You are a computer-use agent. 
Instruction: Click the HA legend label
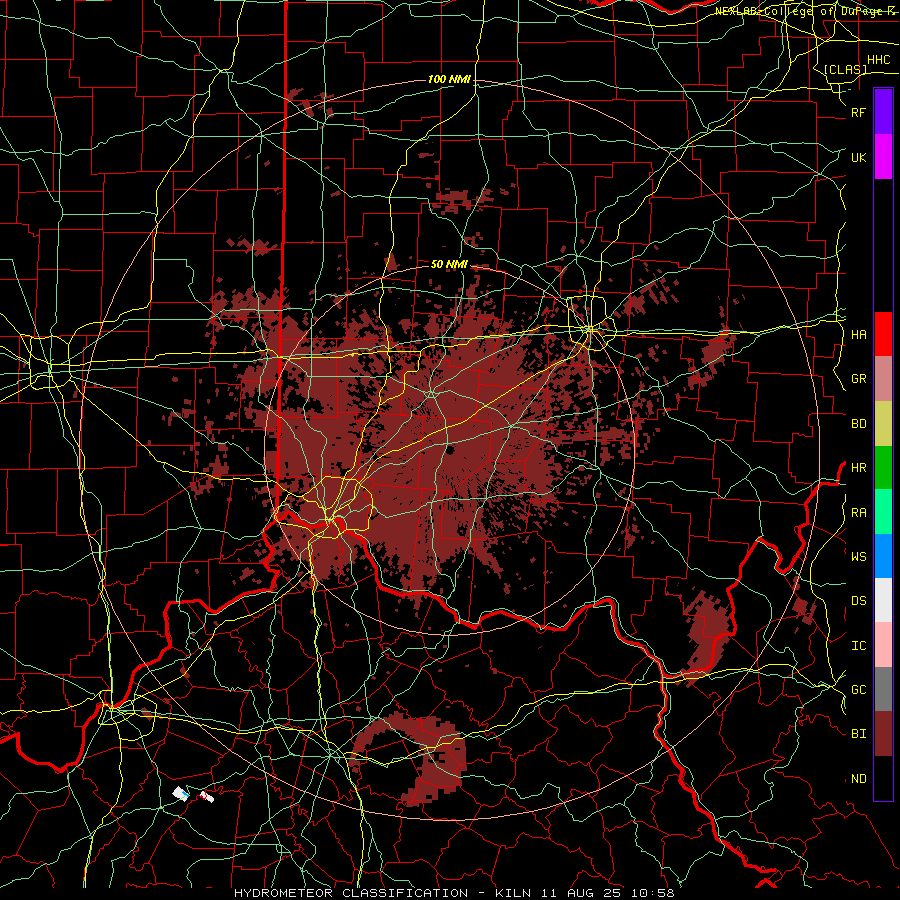coord(858,335)
